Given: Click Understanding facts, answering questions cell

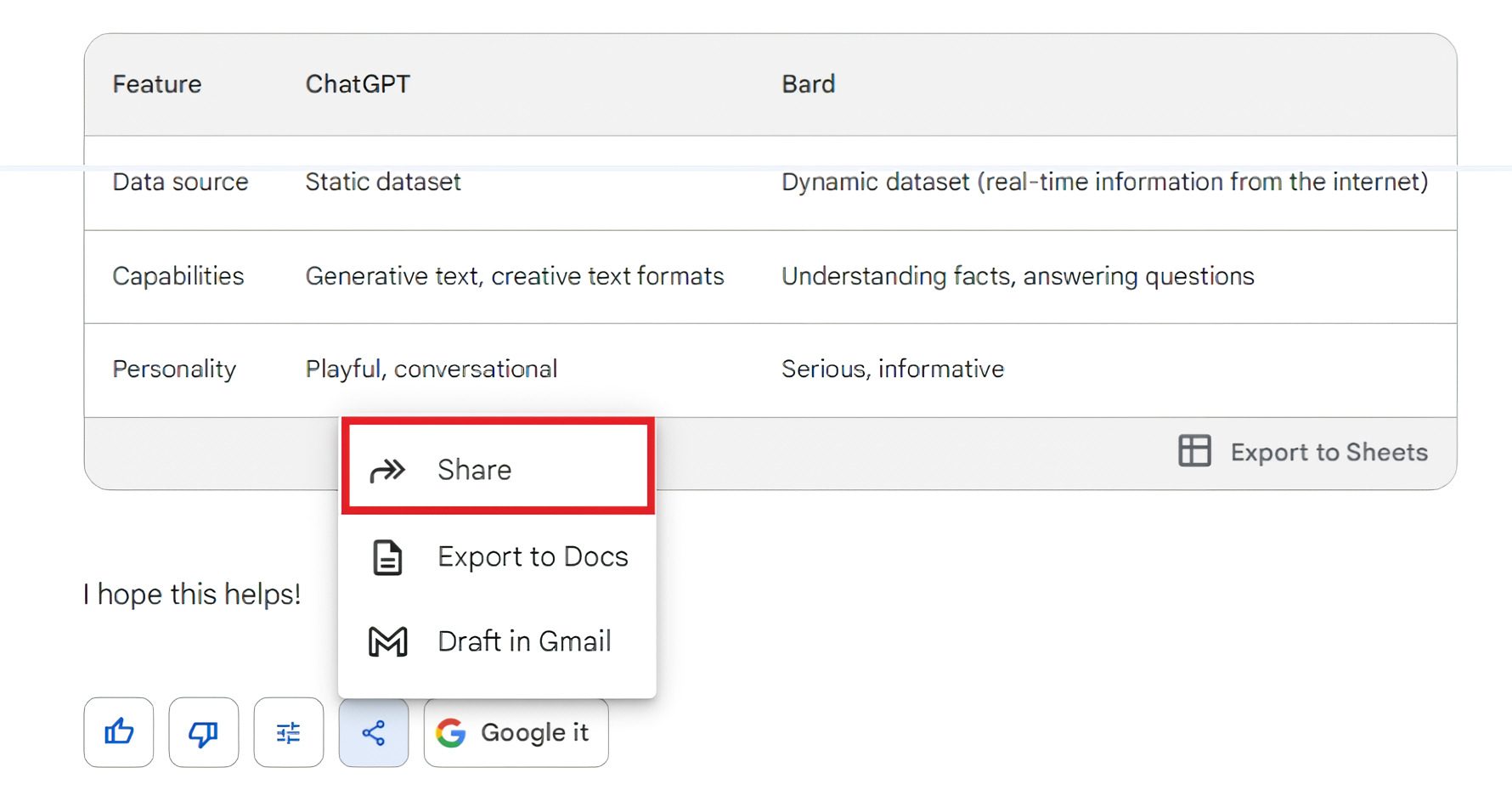Looking at the screenshot, I should point(1018,276).
